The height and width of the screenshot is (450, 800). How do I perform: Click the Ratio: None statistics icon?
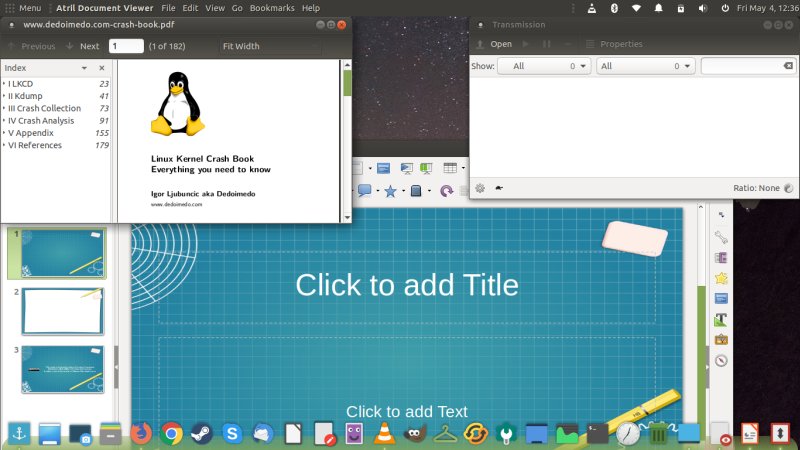(788, 188)
